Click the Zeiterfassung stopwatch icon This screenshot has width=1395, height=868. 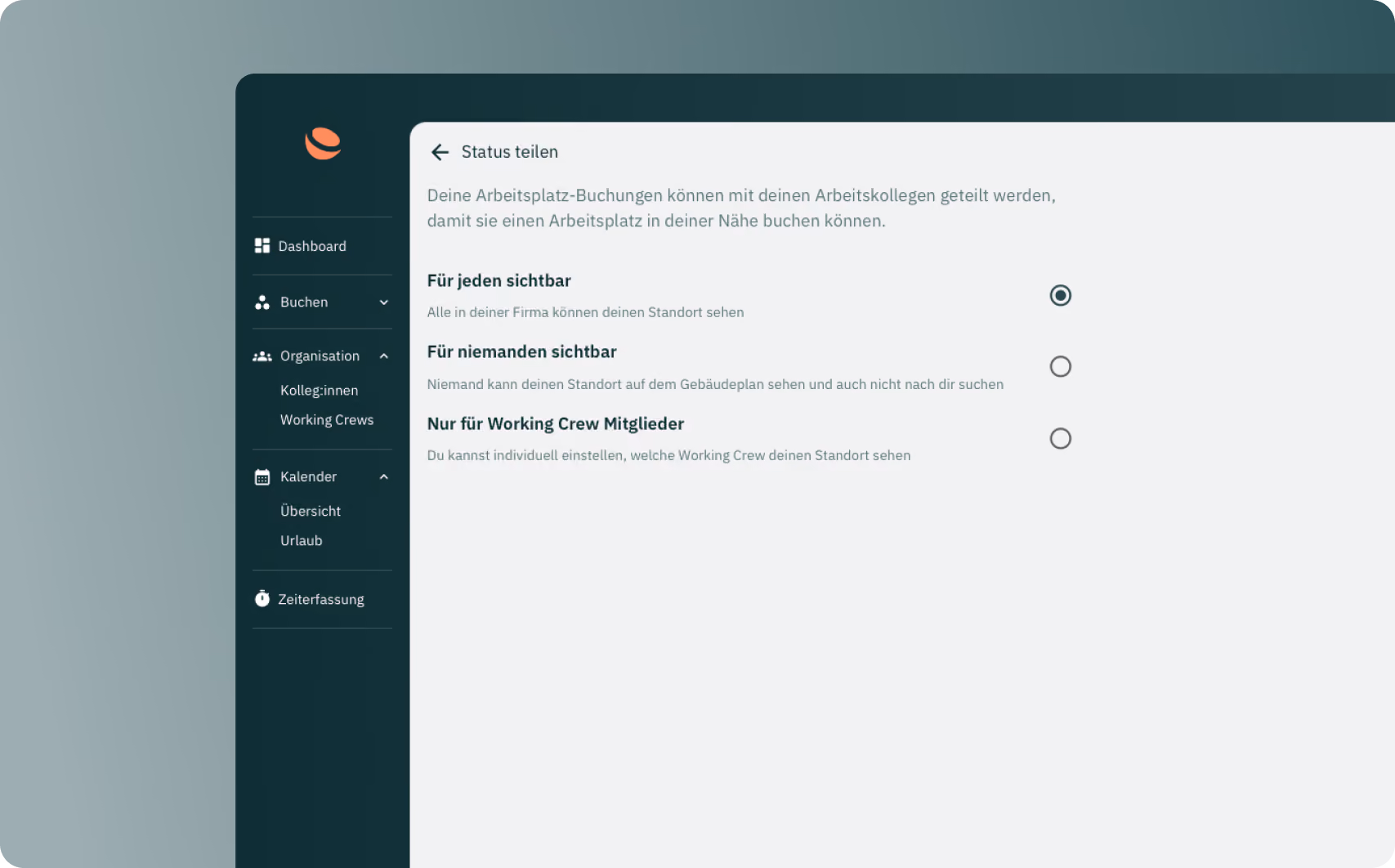click(x=262, y=599)
